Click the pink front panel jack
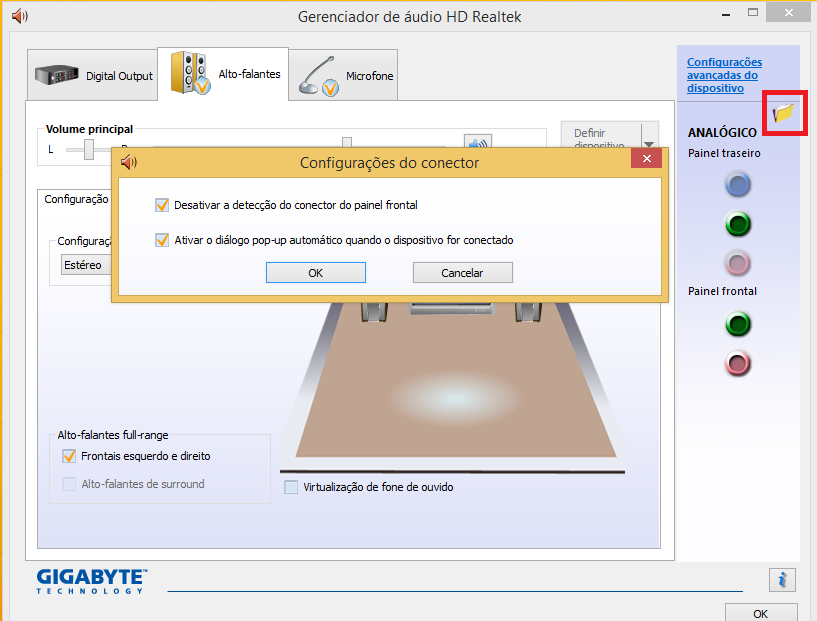817x621 pixels. (x=738, y=364)
